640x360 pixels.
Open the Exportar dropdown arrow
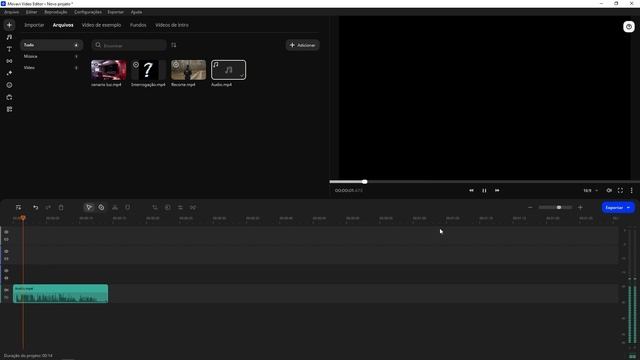pyautogui.click(x=629, y=207)
